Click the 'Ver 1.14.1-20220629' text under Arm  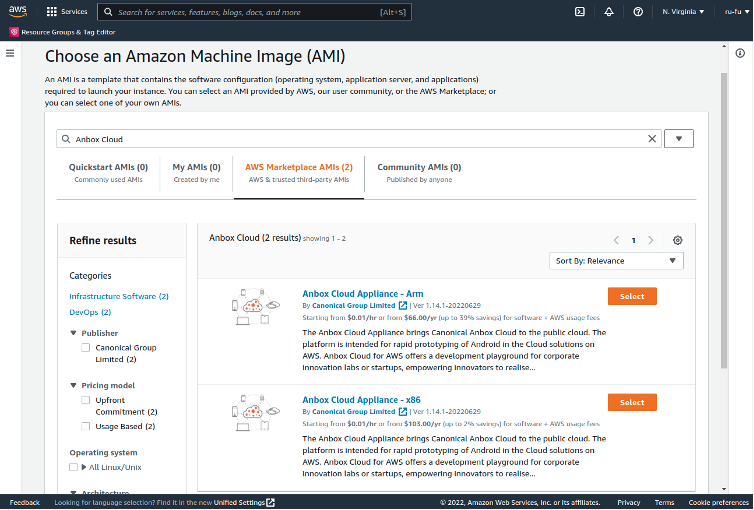click(447, 306)
